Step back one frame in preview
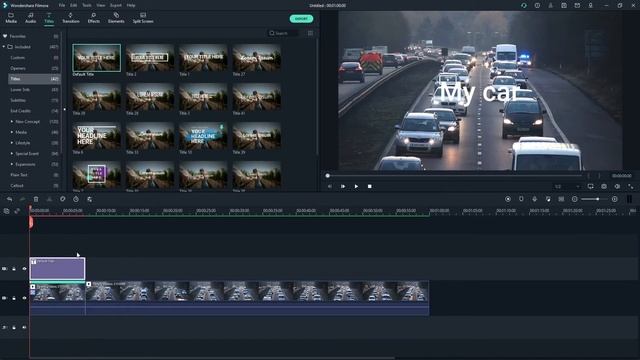Screen dimensions: 640x360 (x=330, y=187)
